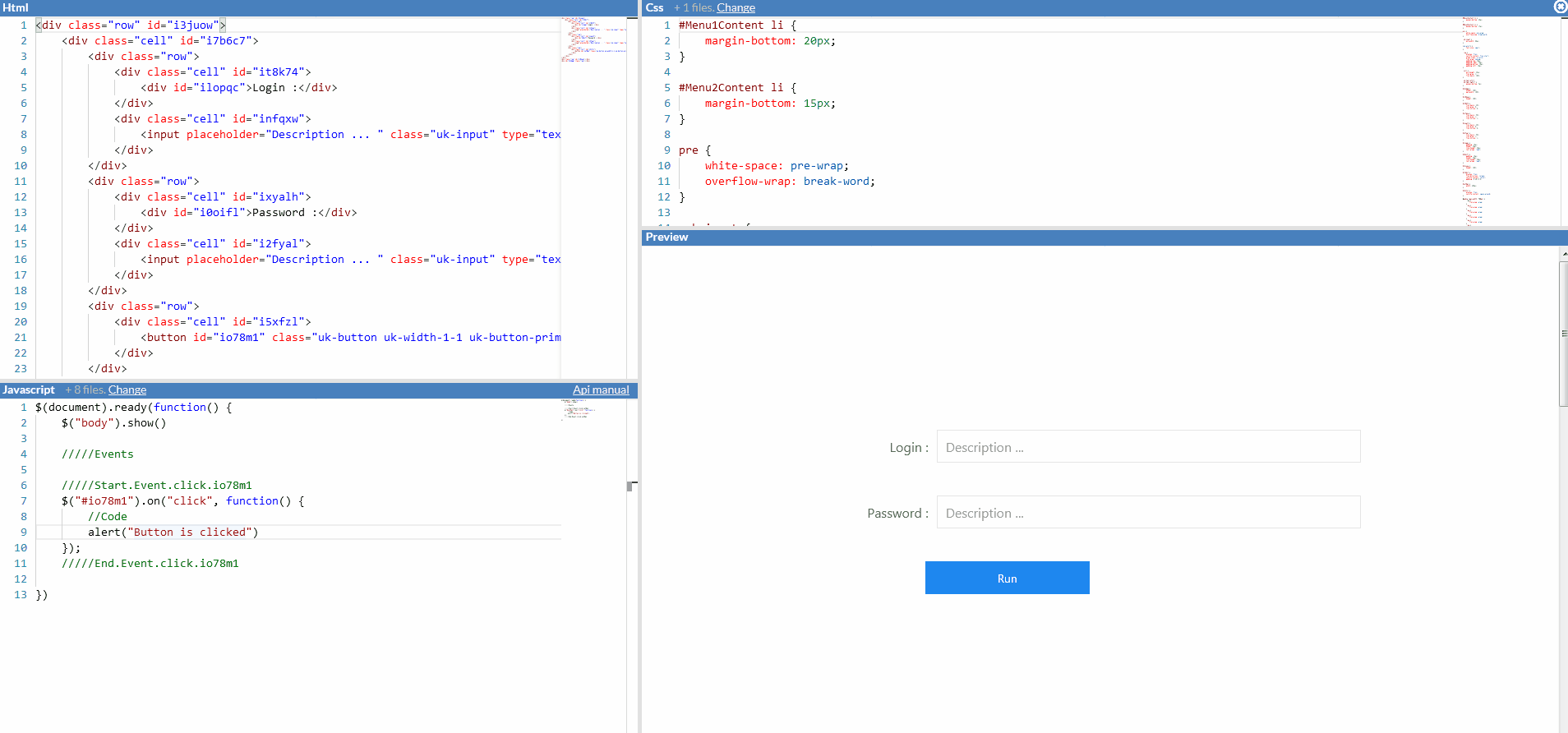The width and height of the screenshot is (1568, 733).
Task: Open the Change link in the Javascript header
Action: (127, 390)
